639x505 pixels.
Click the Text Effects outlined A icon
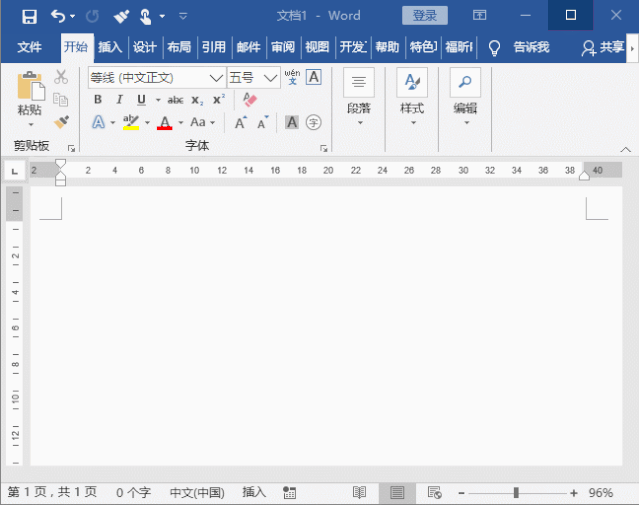[98, 122]
